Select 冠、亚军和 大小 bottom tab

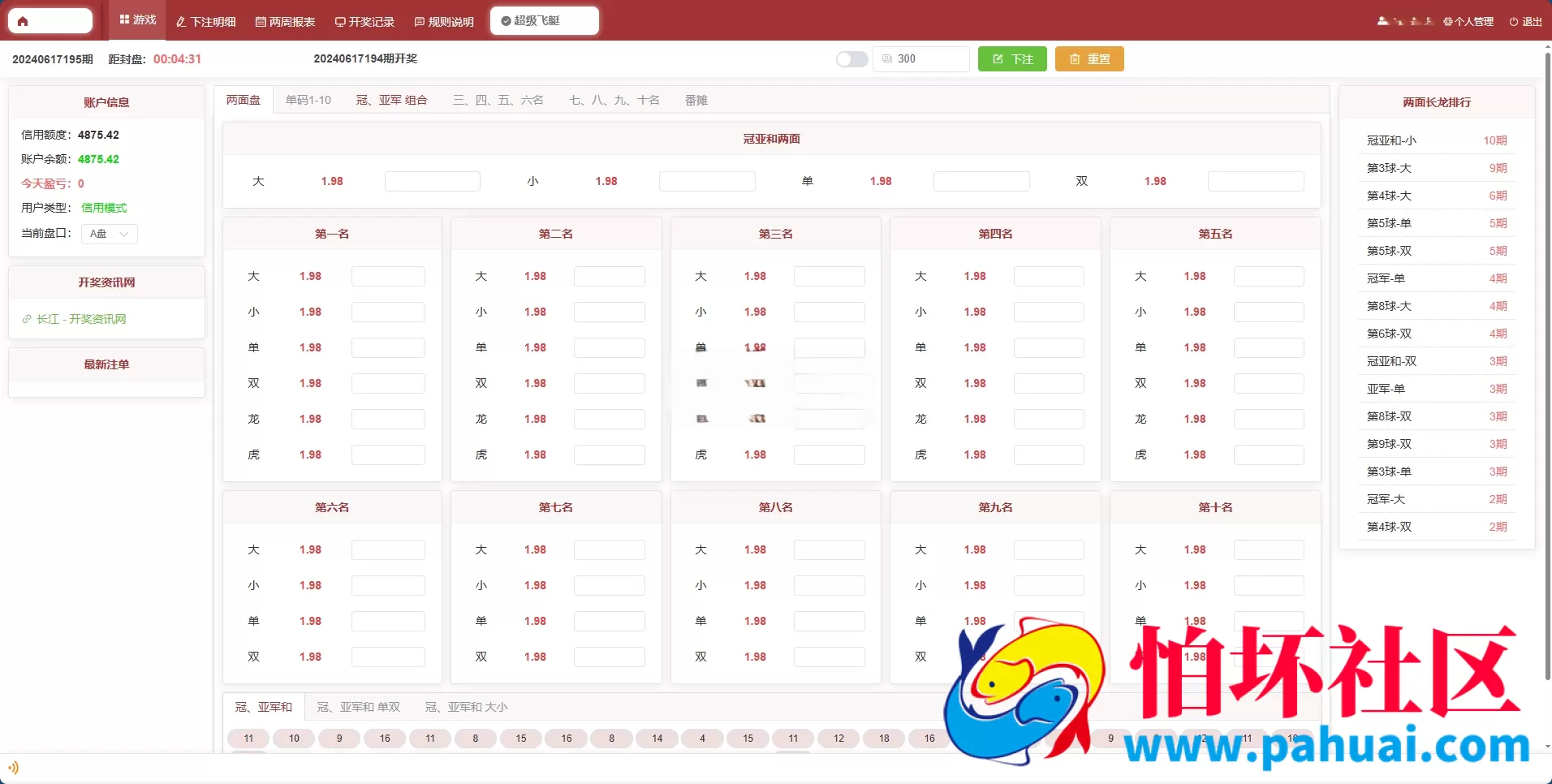pos(466,707)
